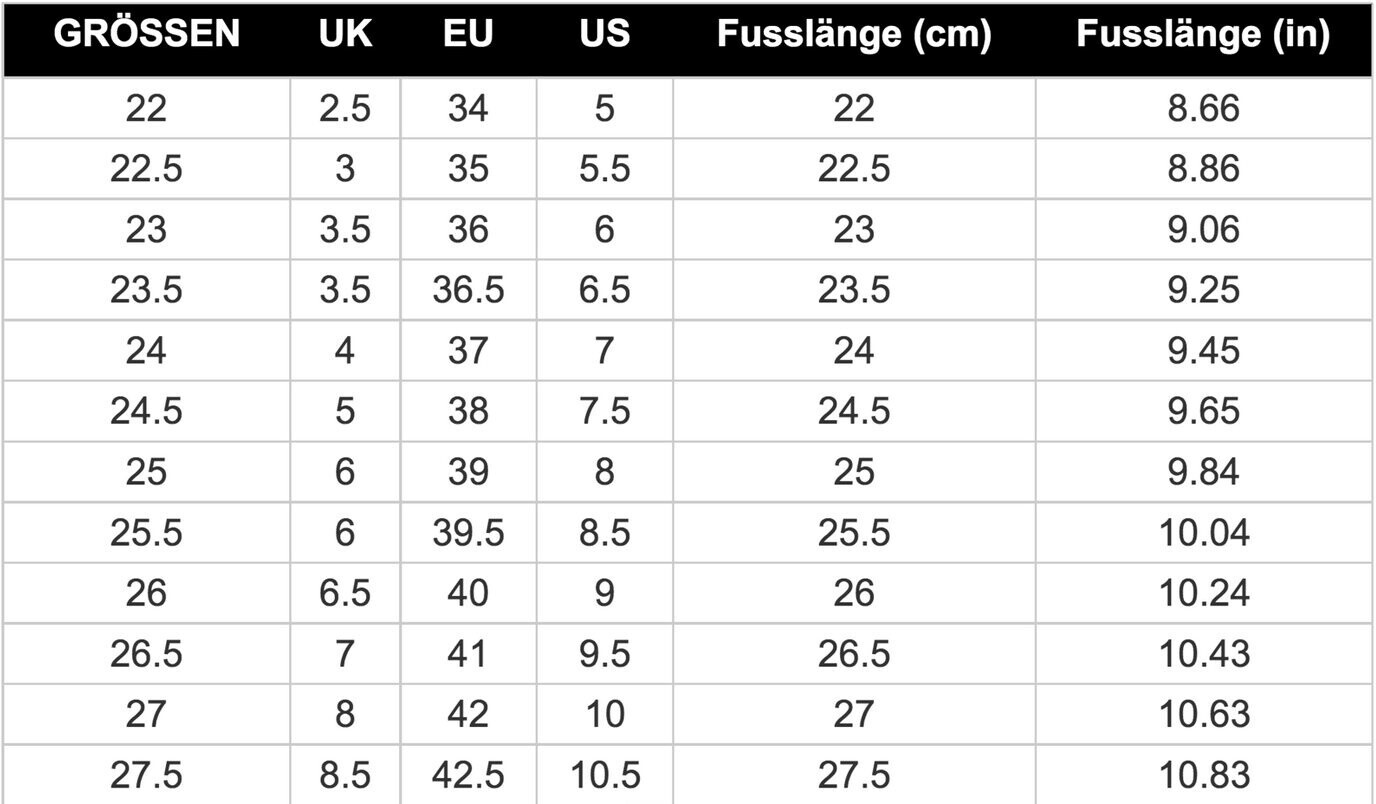1376x804 pixels.
Task: Select the 10.83 inch cell
Action: click(x=1203, y=775)
